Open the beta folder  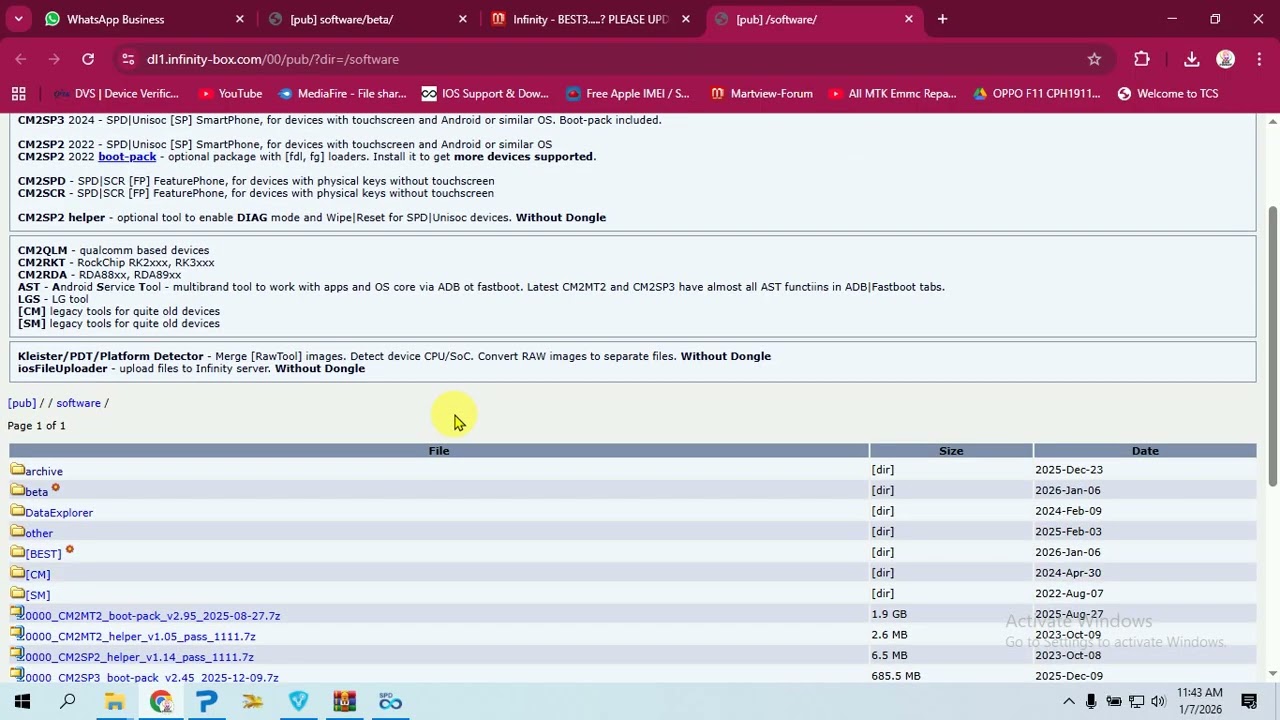(36, 492)
